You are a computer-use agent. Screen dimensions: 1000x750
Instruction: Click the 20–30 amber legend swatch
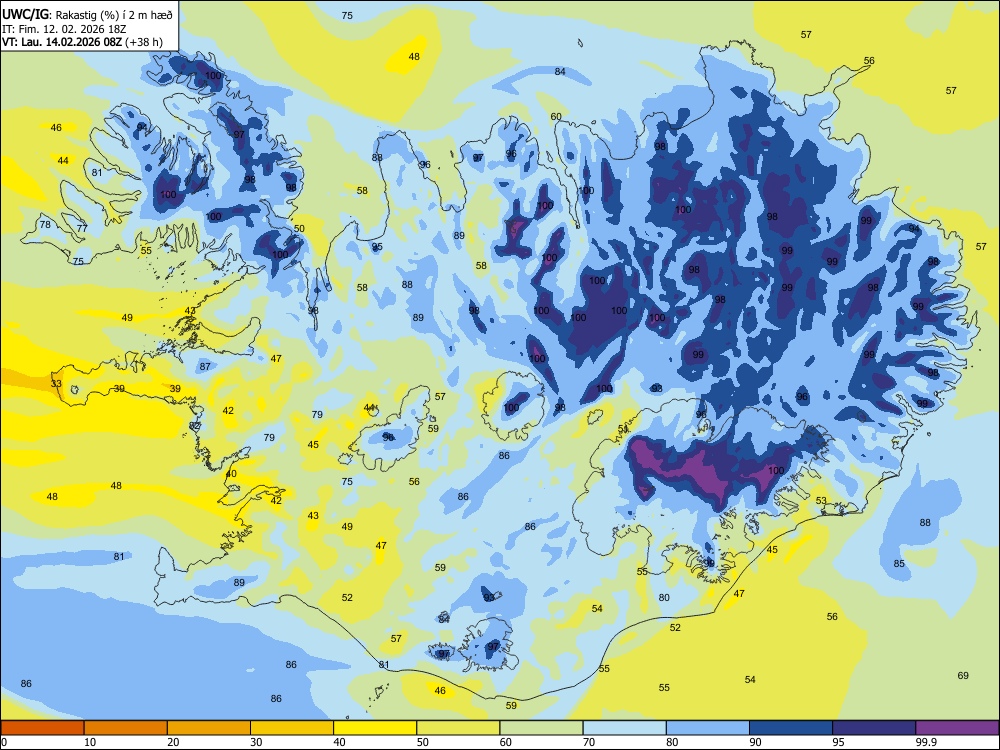click(209, 728)
